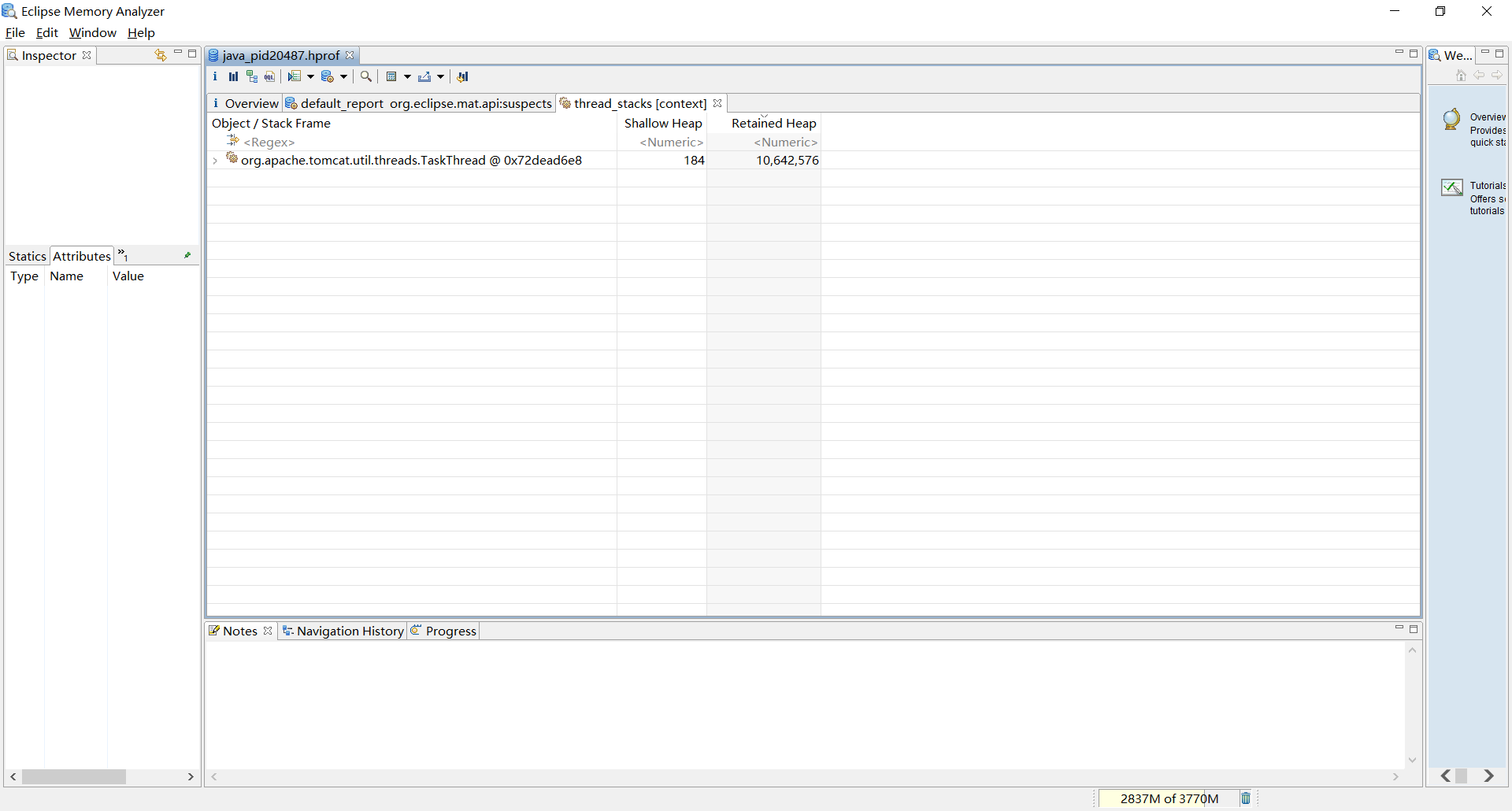
Task: Open the retained size calculation dropdown arrow
Action: (x=407, y=76)
